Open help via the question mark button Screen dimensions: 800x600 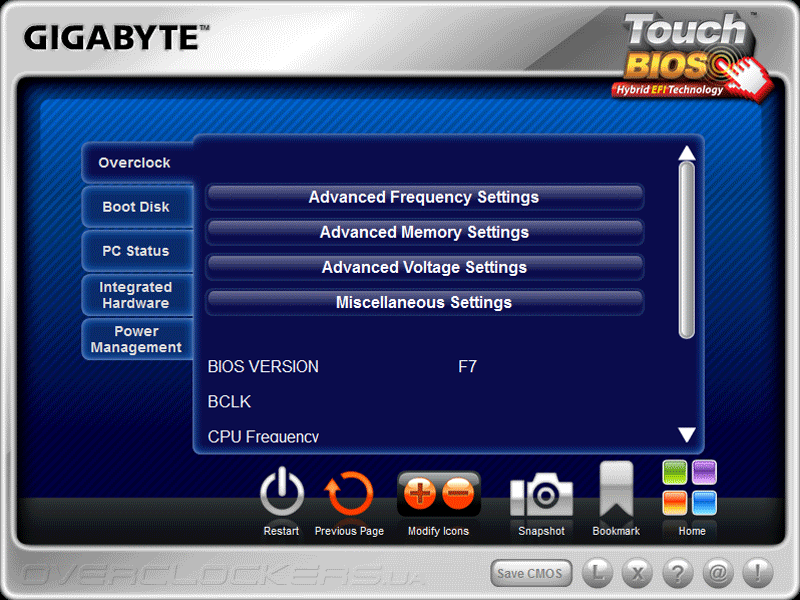click(678, 573)
